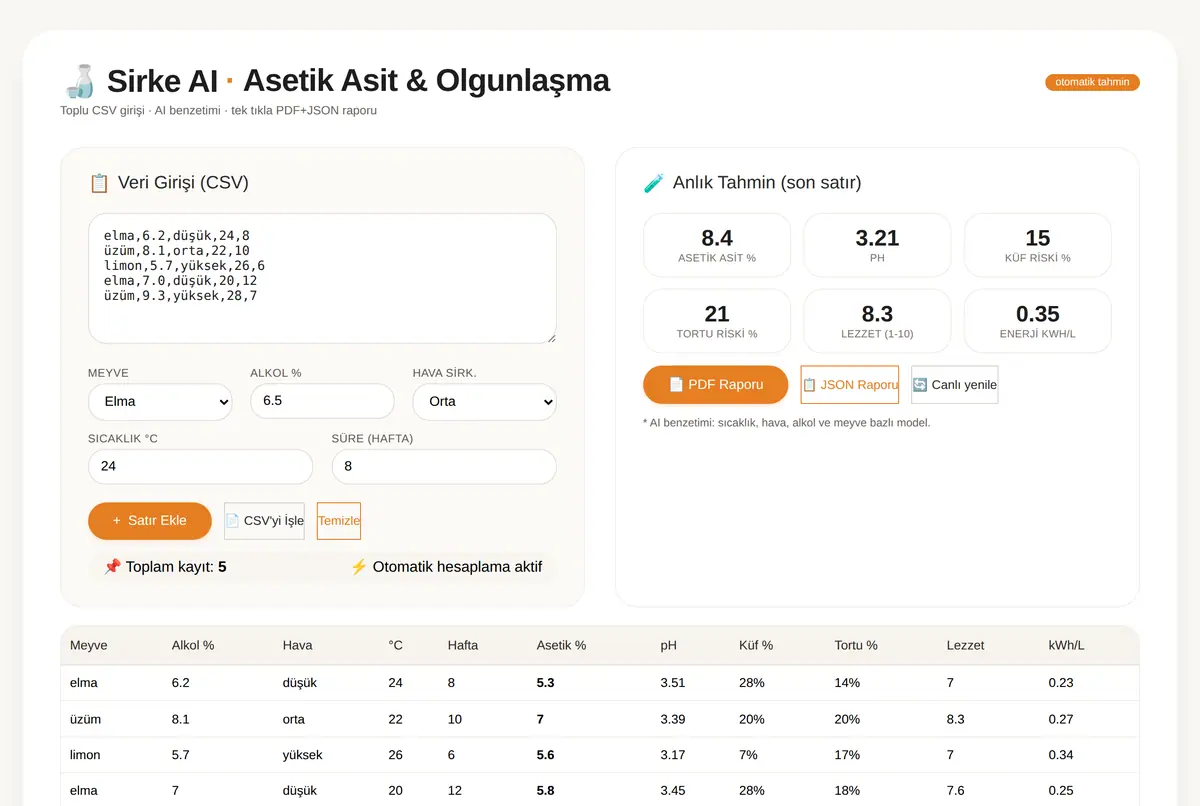Click the Küf Riski % card showing 15
The width and height of the screenshot is (1200, 806).
point(1038,245)
